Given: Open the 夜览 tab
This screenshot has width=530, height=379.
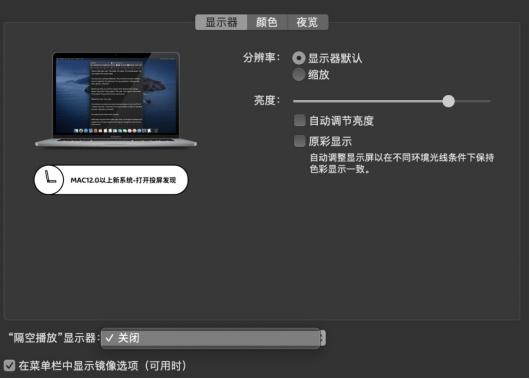Looking at the screenshot, I should 307,22.
